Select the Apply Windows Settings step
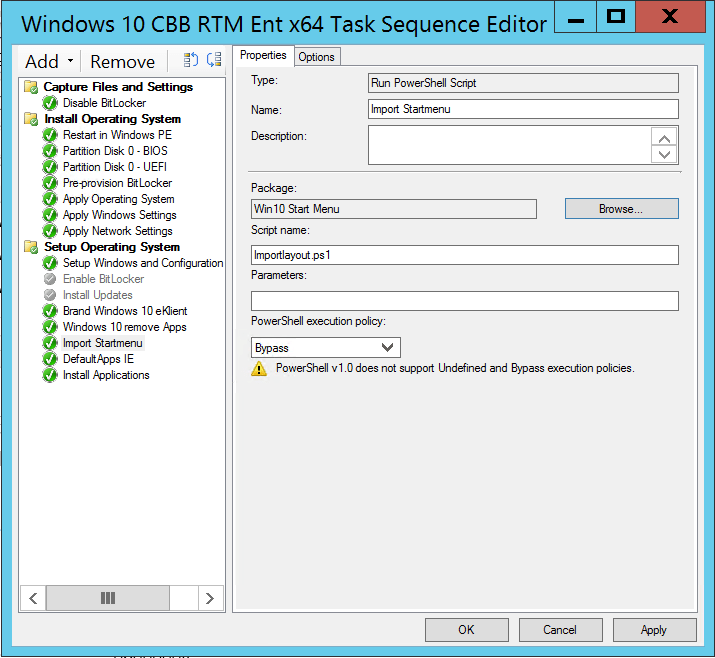Image resolution: width=715 pixels, height=658 pixels. click(119, 215)
